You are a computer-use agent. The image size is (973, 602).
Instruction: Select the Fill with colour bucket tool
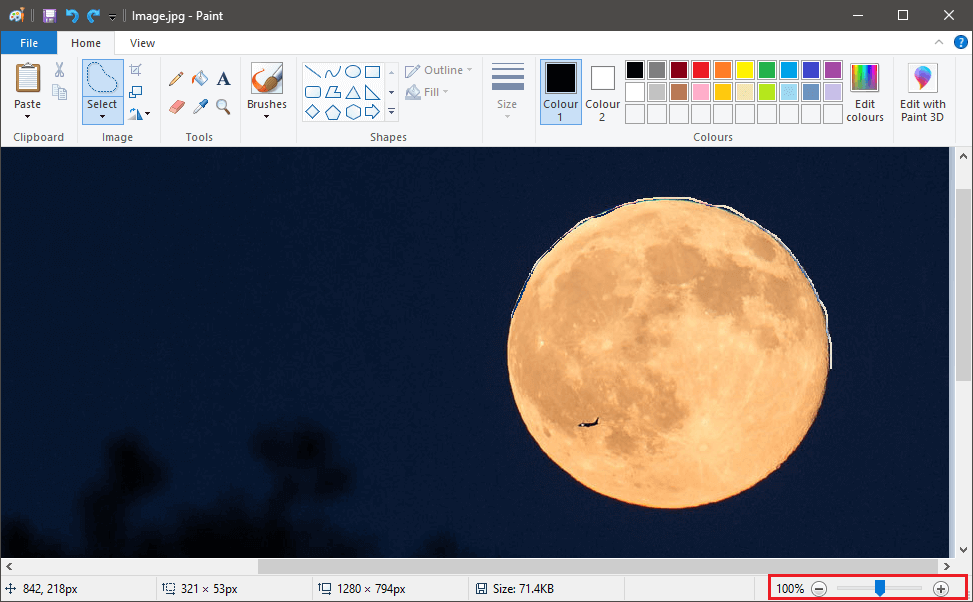click(x=200, y=79)
